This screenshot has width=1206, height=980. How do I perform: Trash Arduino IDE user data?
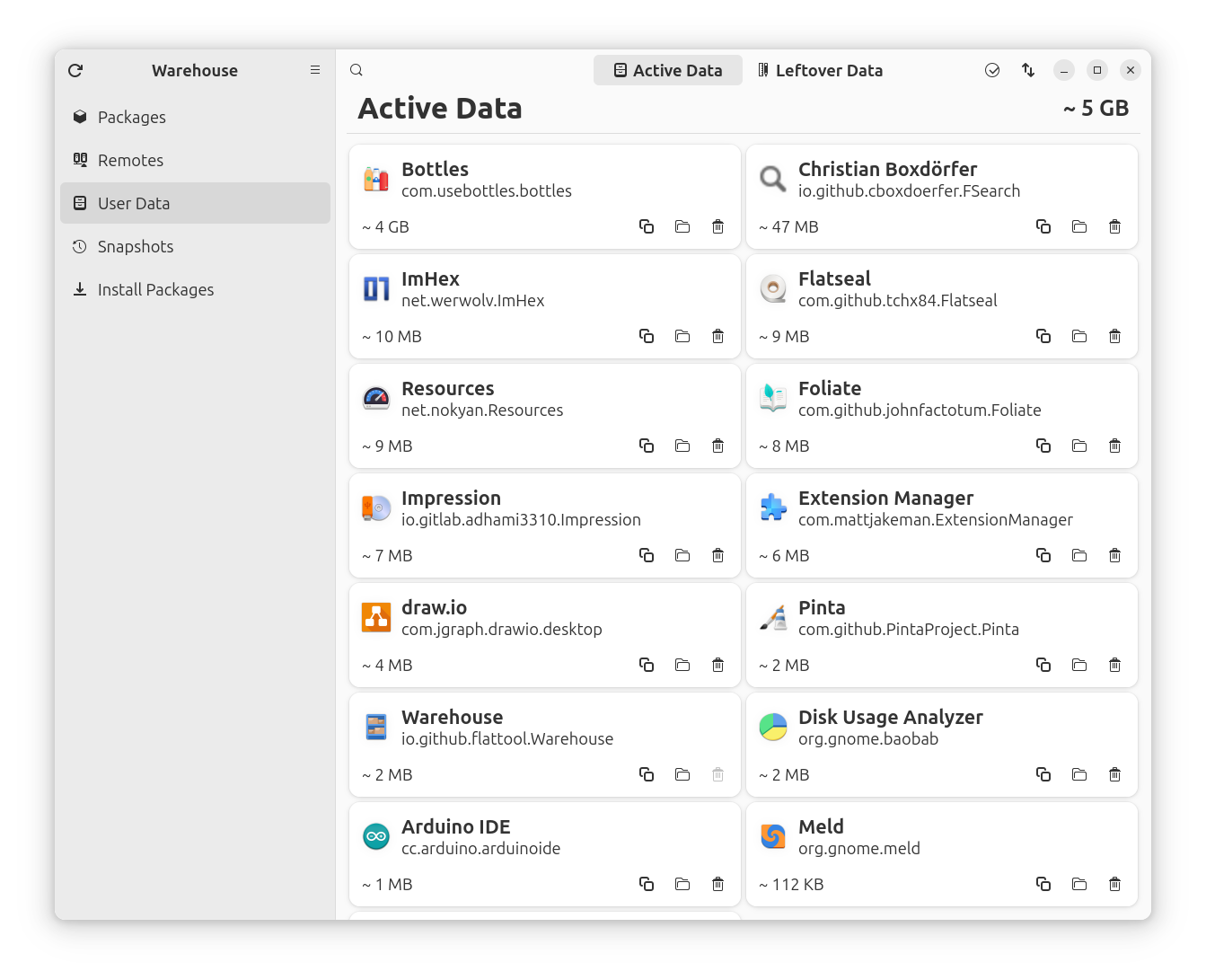(718, 884)
